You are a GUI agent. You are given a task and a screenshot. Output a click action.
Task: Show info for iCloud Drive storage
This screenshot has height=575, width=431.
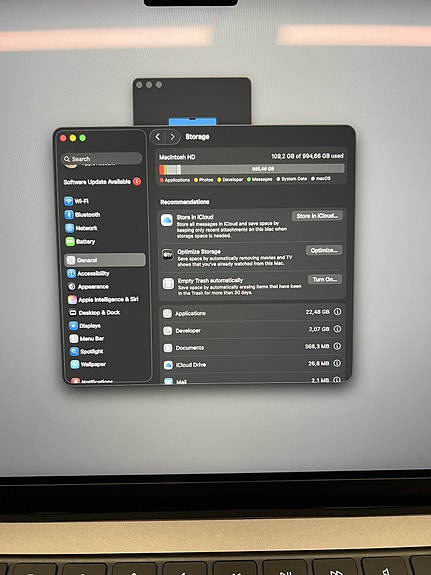[x=337, y=363]
